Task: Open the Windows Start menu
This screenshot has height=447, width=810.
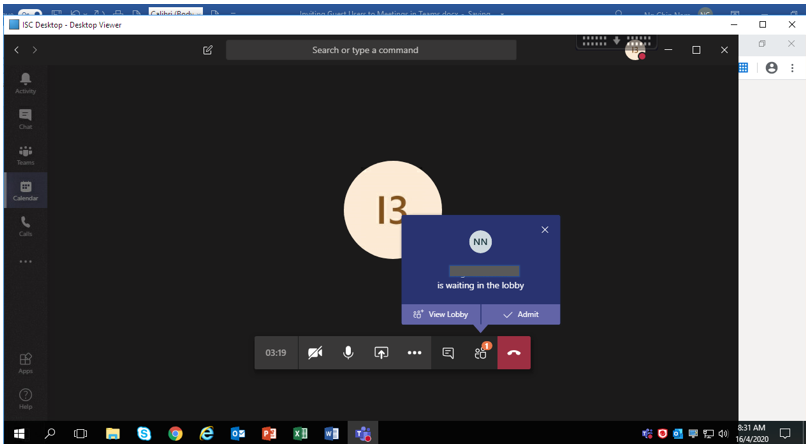Action: pyautogui.click(x=19, y=434)
